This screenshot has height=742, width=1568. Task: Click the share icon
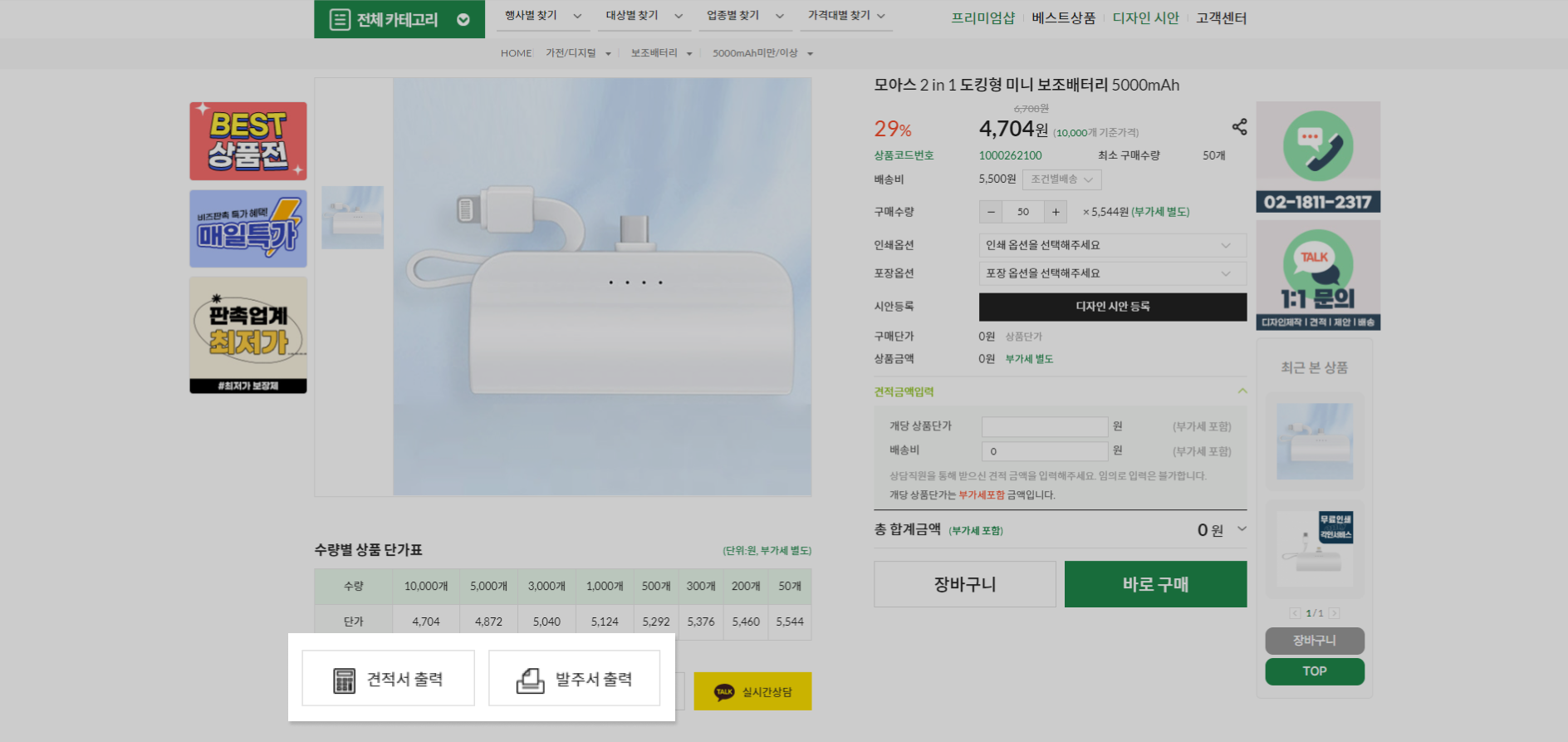point(1239,126)
